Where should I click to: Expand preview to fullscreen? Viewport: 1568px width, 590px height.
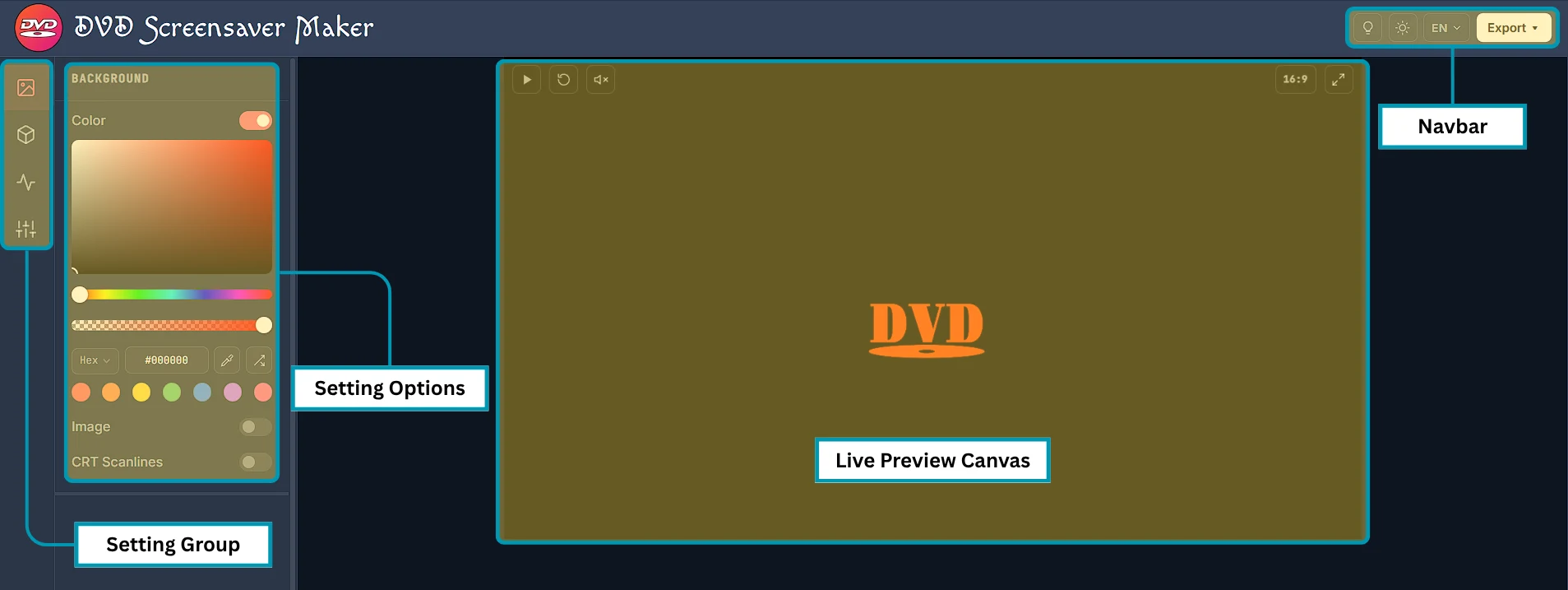(1339, 79)
